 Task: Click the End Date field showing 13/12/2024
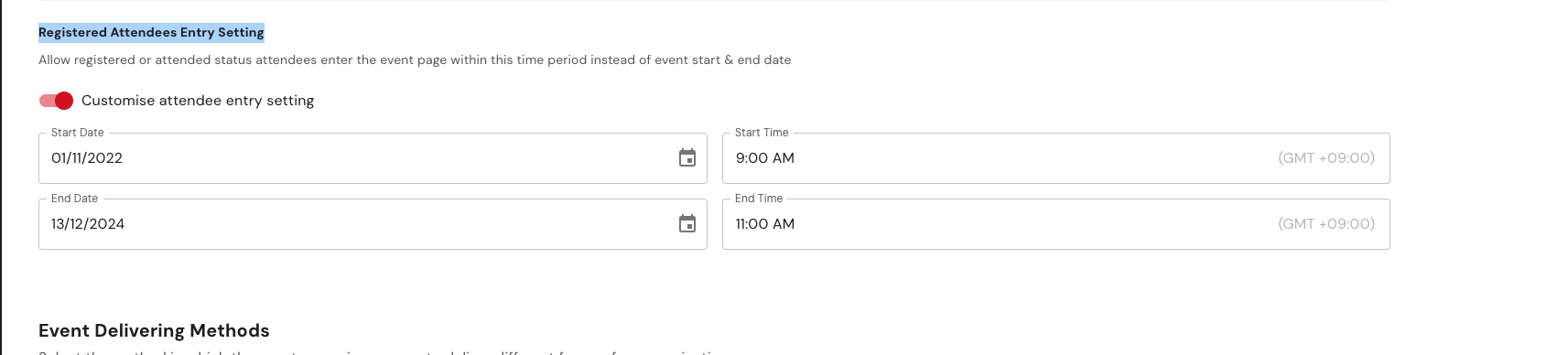373,224
